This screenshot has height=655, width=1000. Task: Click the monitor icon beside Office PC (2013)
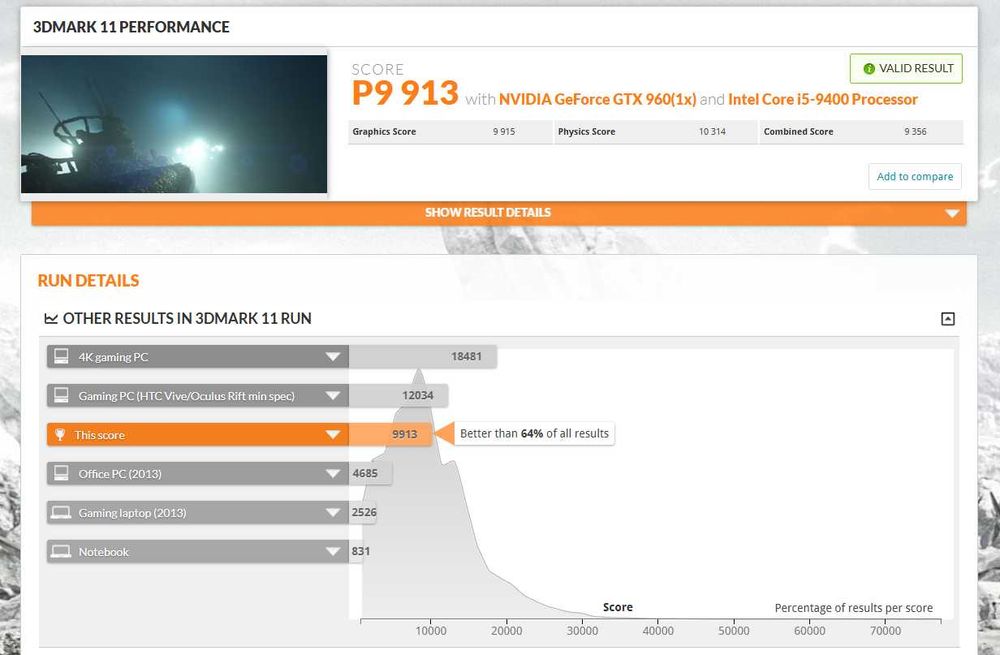pos(61,473)
